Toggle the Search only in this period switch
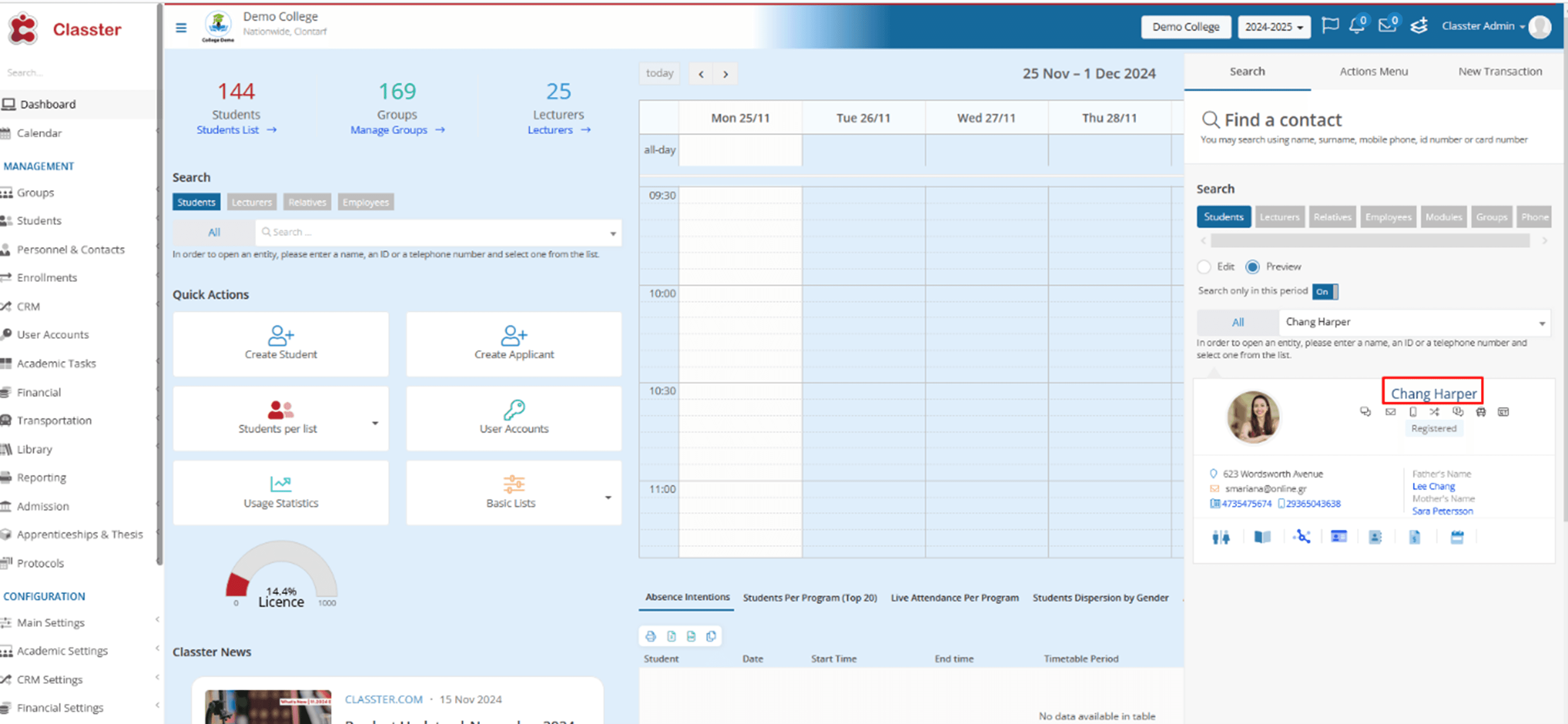Screen dimensions: 1568x724 tap(1325, 292)
